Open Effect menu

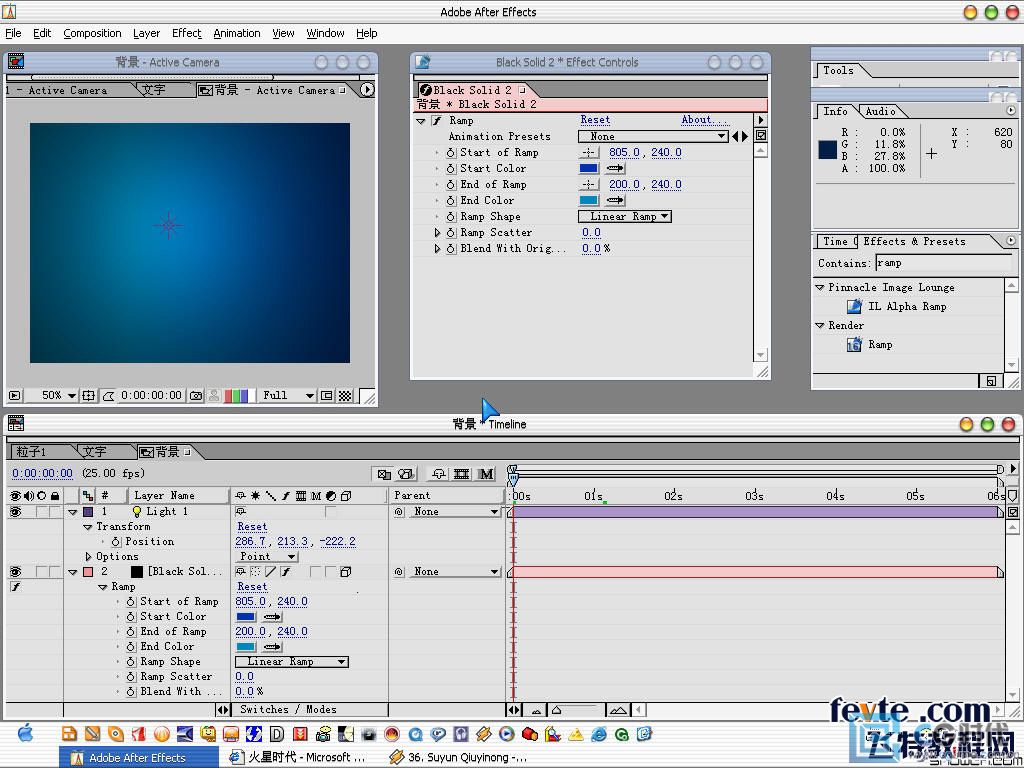[186, 33]
